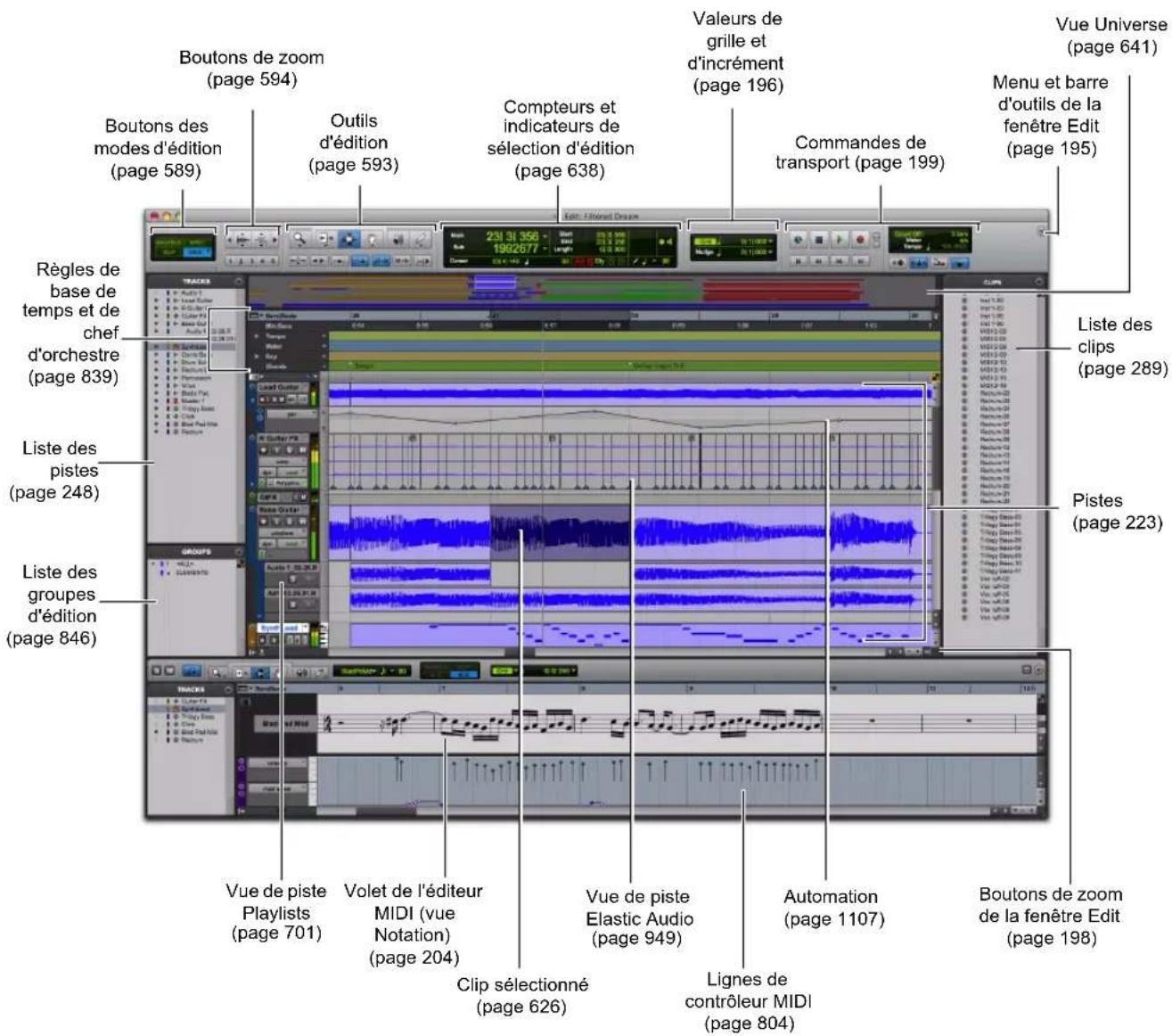Select the Selector tool in the Edit toolbar
Viewport: 1172px width, 1036px height.
(348, 239)
